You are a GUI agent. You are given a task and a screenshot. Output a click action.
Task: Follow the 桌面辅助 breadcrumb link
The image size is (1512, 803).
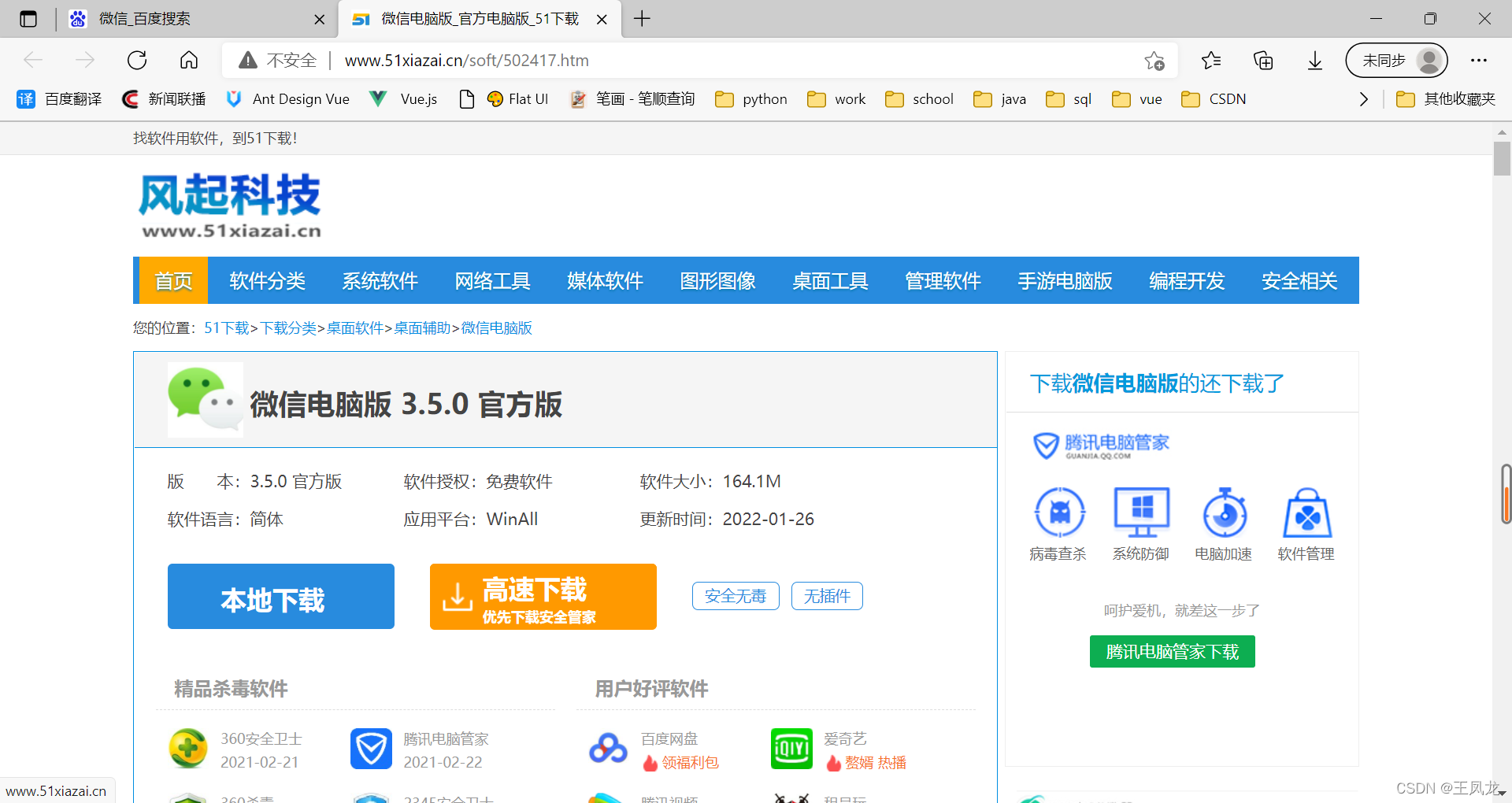click(422, 327)
